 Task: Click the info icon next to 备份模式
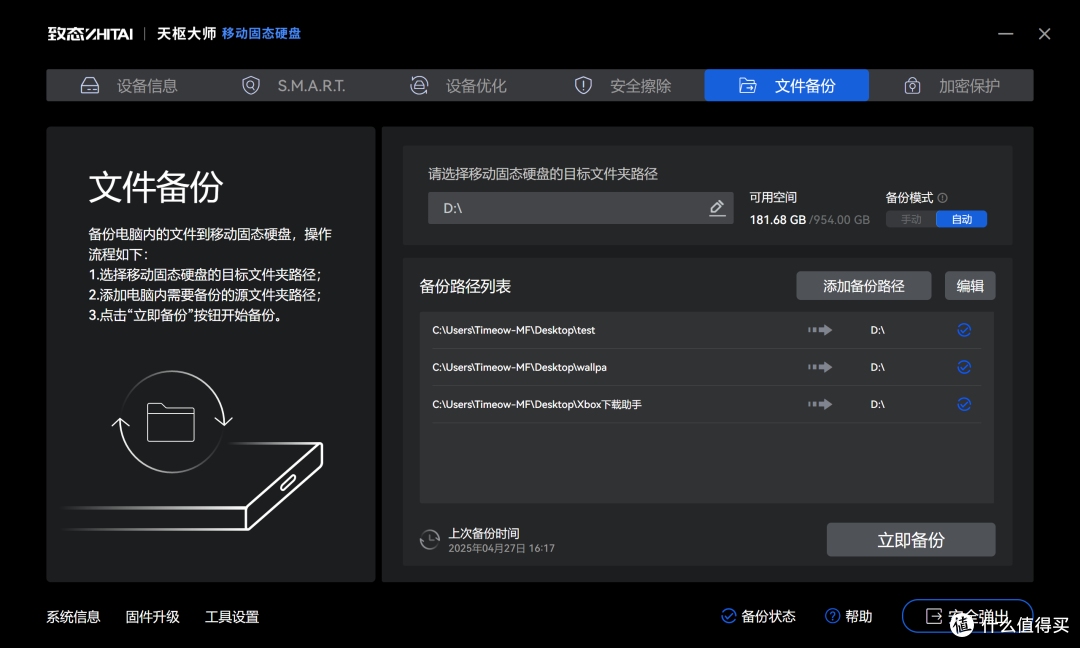[943, 198]
